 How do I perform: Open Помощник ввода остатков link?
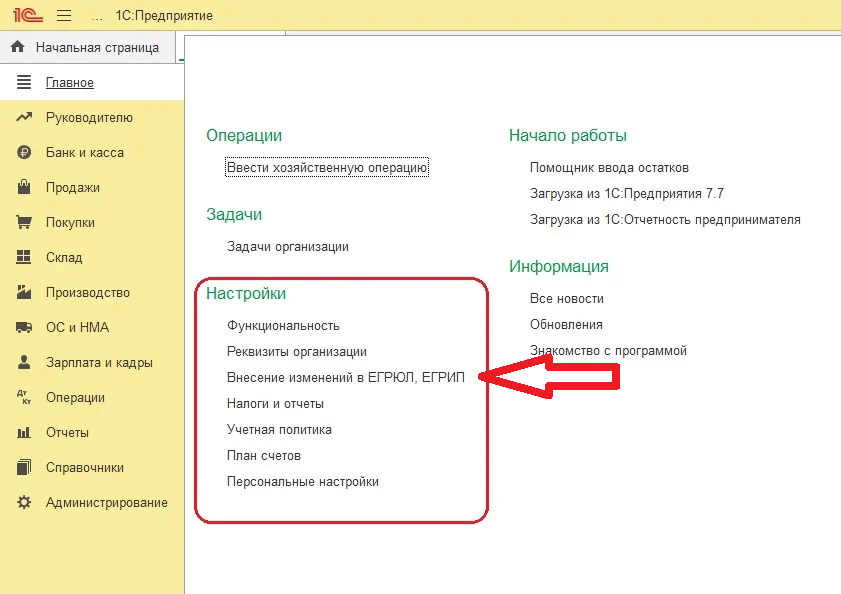coord(609,168)
